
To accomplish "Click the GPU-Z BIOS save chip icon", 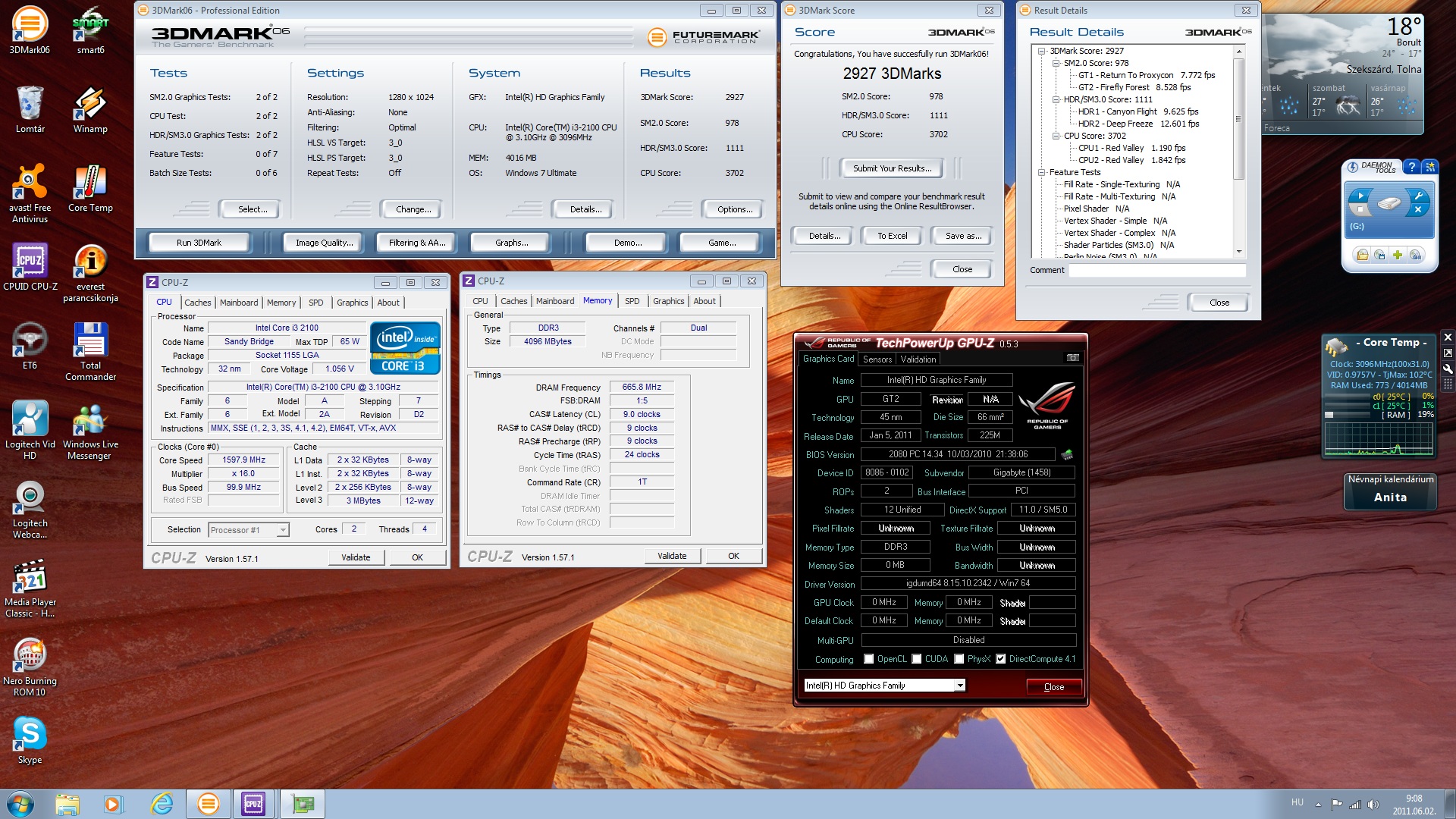I will [1067, 454].
